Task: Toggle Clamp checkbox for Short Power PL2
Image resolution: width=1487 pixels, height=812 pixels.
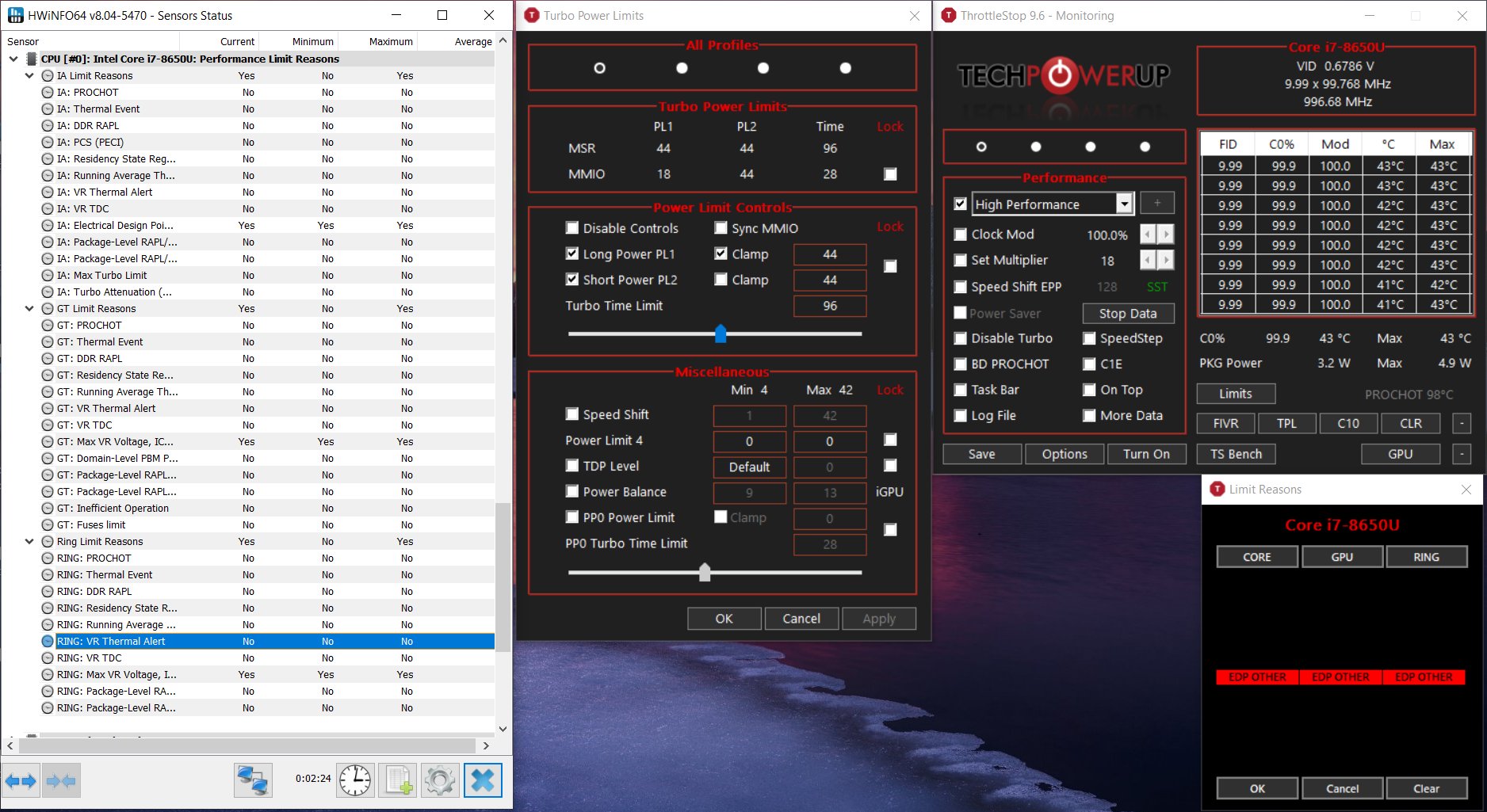Action: (721, 280)
